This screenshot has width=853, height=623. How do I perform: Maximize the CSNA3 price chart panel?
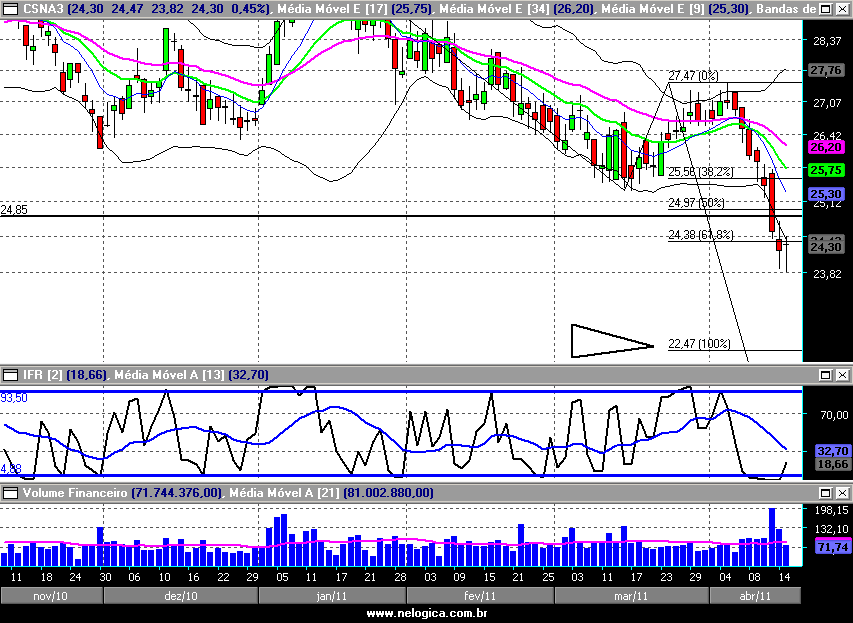pos(826,9)
